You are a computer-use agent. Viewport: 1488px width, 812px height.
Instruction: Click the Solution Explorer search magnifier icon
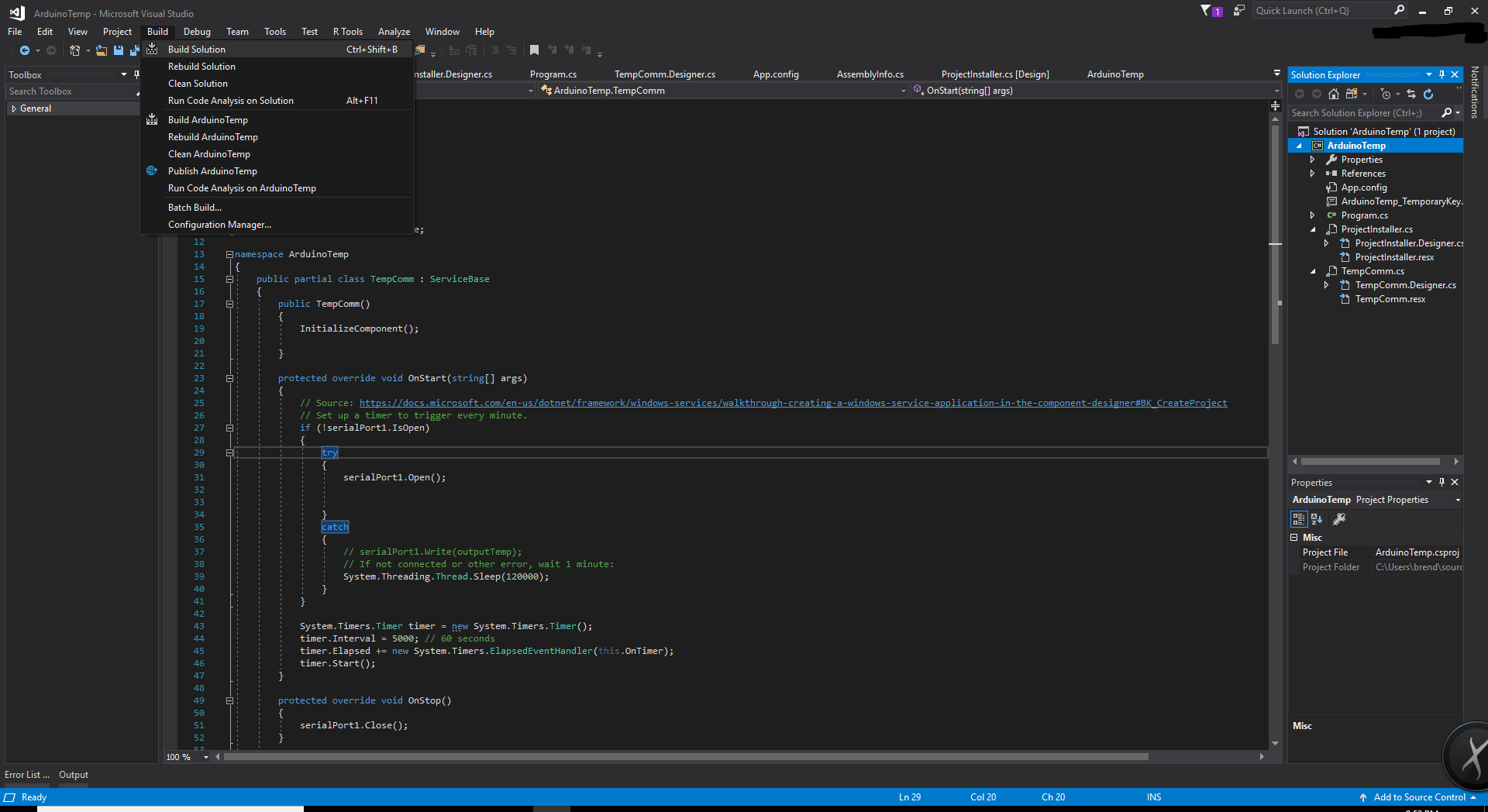[x=1447, y=113]
